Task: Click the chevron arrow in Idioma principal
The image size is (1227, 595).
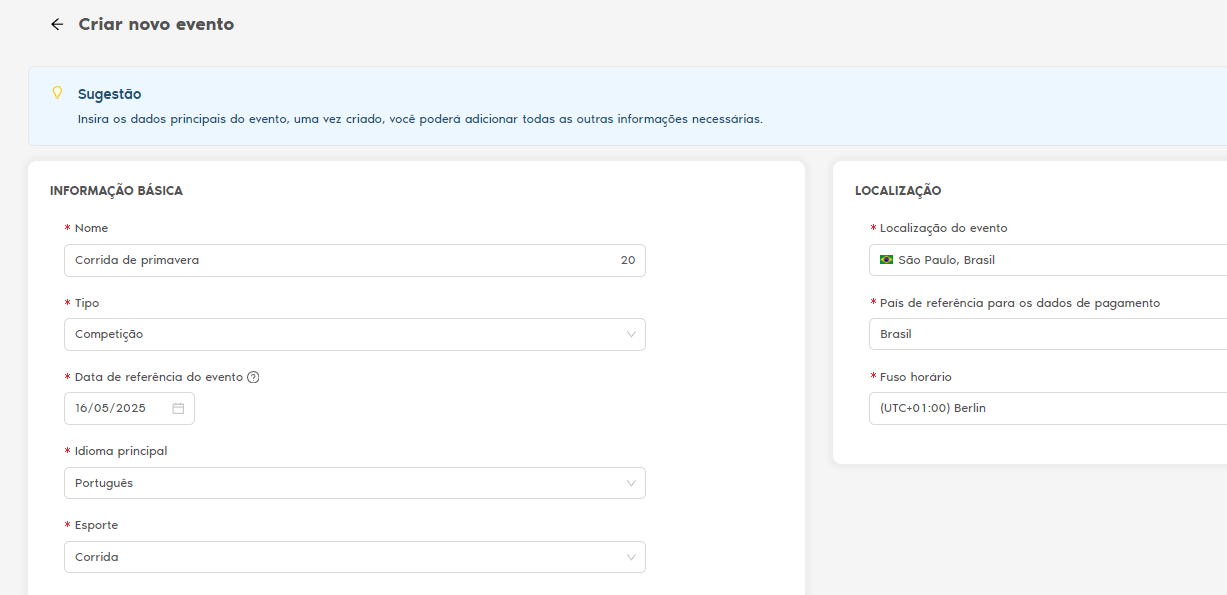Action: pyautogui.click(x=631, y=483)
